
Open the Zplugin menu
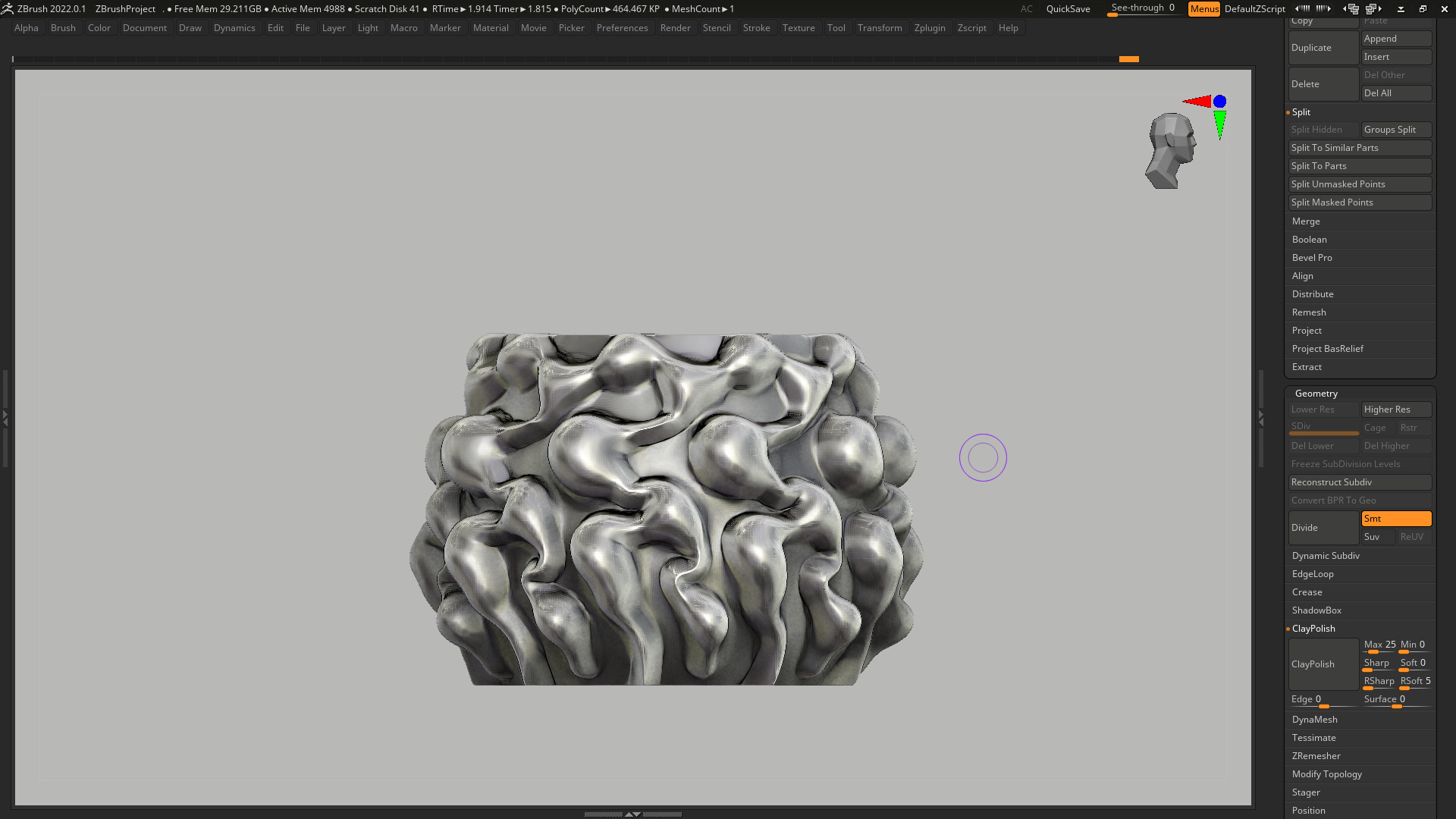(x=930, y=28)
